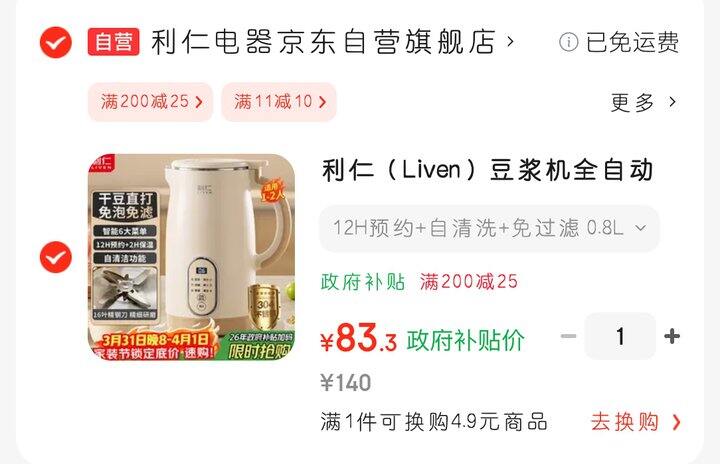
Task: Uncheck the store-level red selection checkmark
Action: coord(56,42)
